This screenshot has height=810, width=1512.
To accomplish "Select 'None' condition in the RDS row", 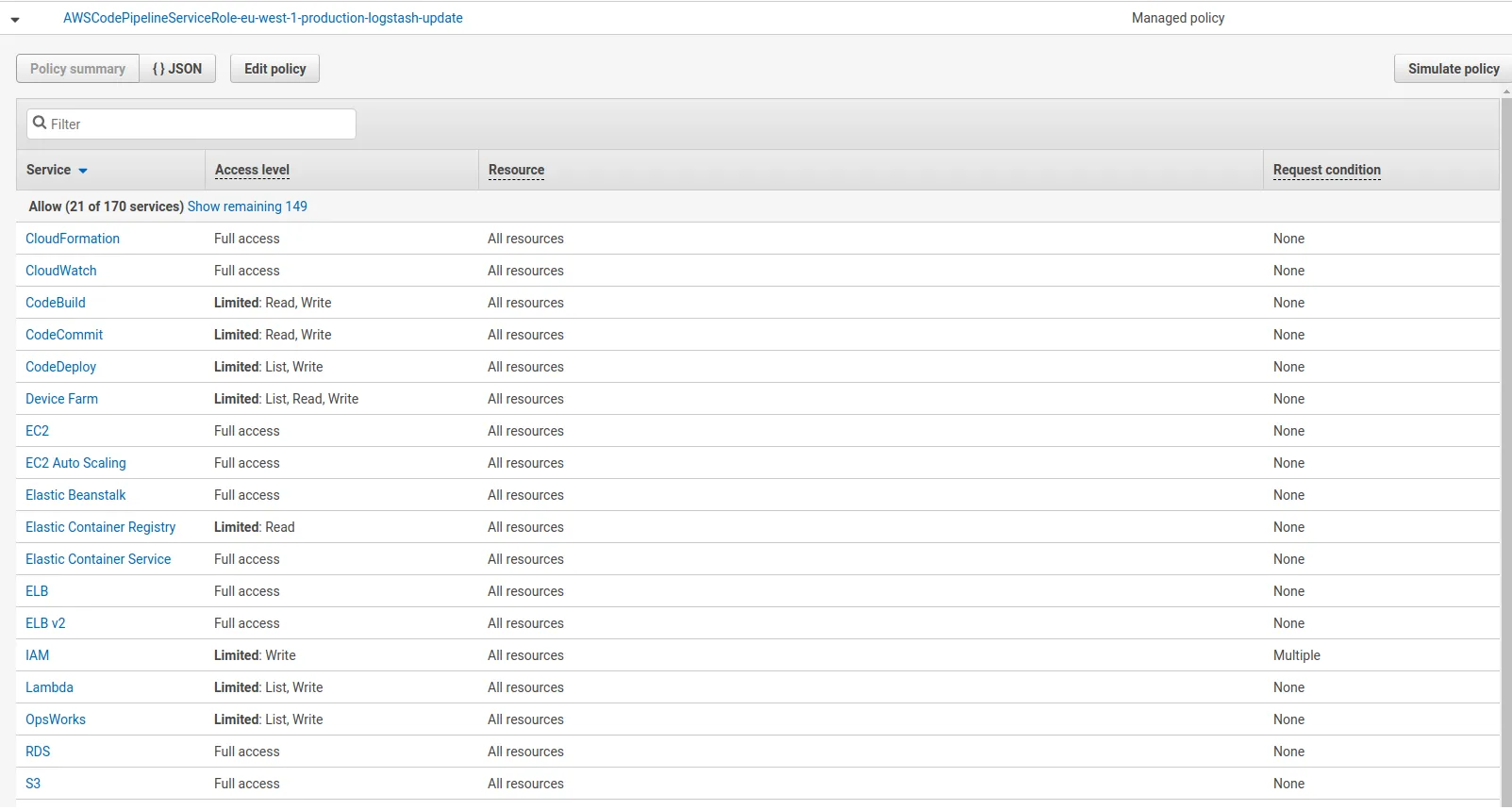I will (1288, 752).
